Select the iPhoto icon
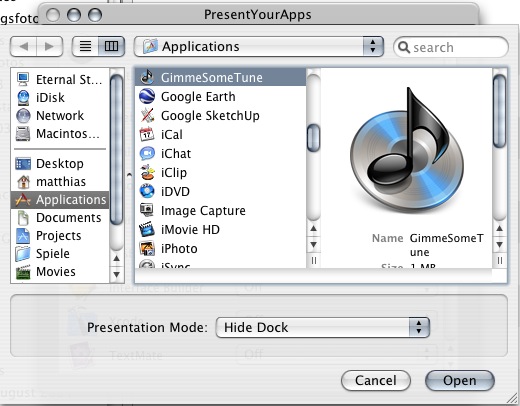 pyautogui.click(x=147, y=248)
